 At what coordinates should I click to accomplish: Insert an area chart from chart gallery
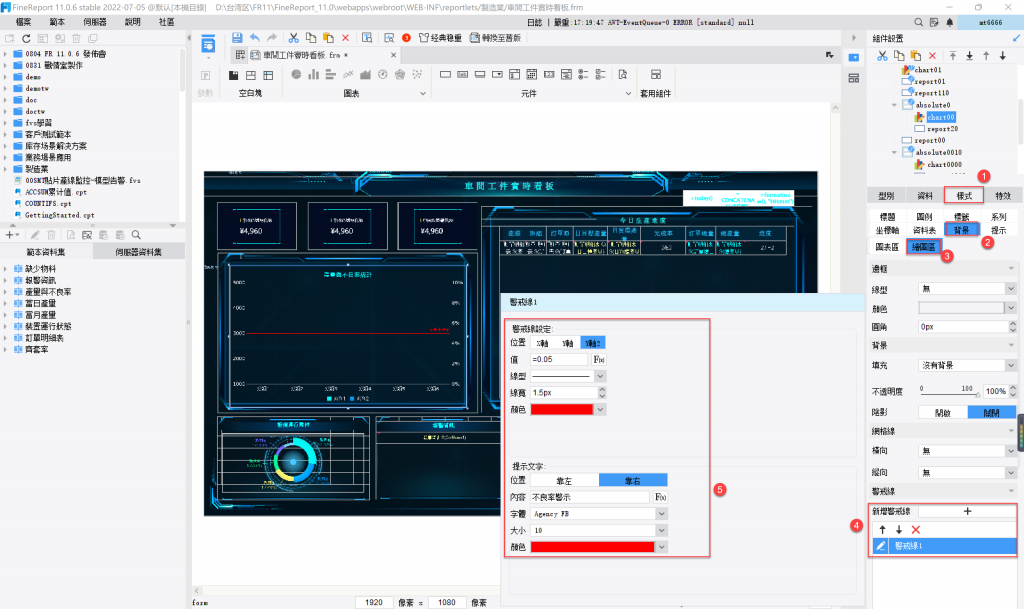(x=365, y=74)
